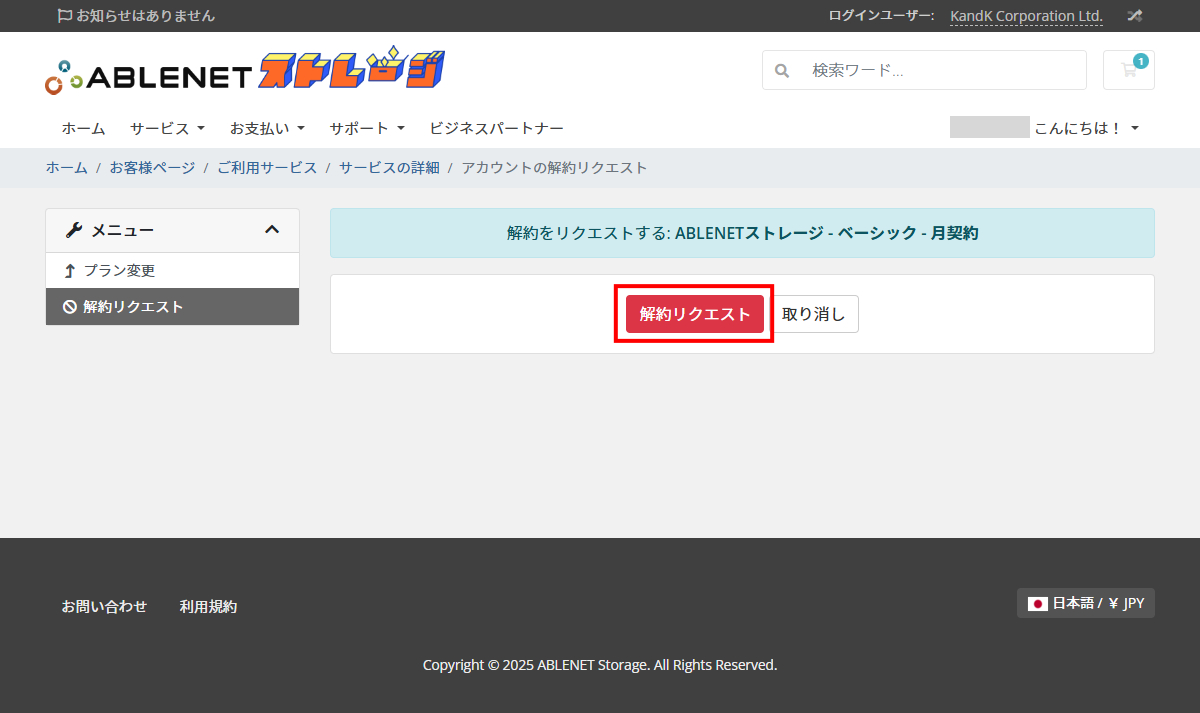The image size is (1200, 713).
Task: Click the wrench icon on the メニュー panel
Action: click(72, 229)
